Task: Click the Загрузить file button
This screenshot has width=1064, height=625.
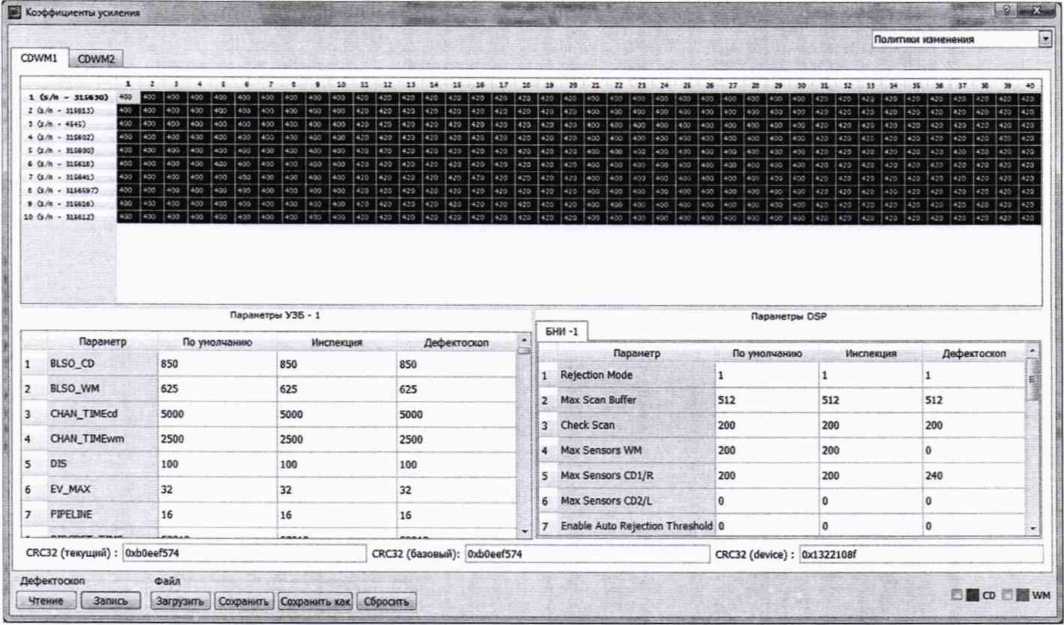Action: point(180,601)
